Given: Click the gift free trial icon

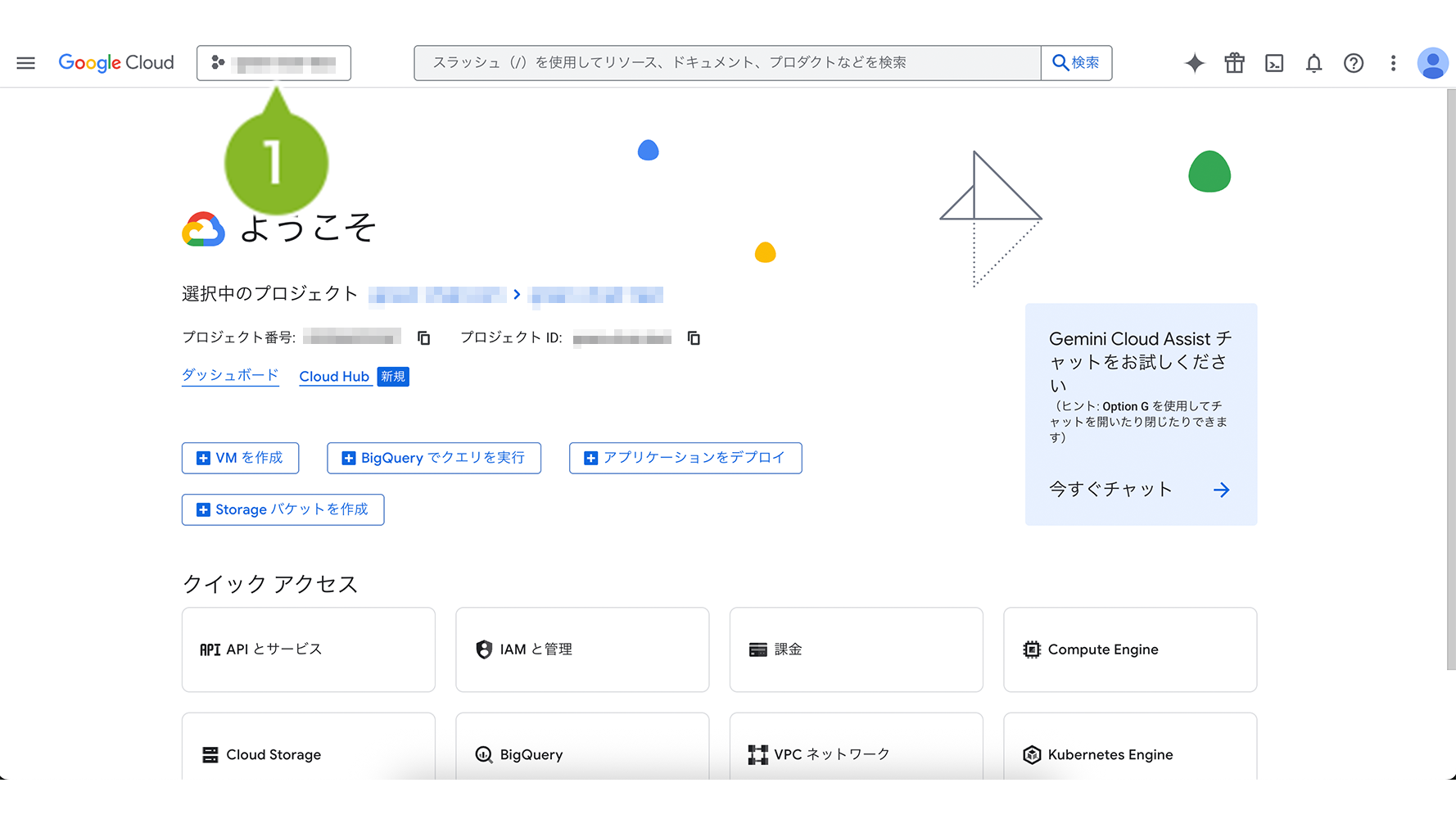Looking at the screenshot, I should (1234, 63).
